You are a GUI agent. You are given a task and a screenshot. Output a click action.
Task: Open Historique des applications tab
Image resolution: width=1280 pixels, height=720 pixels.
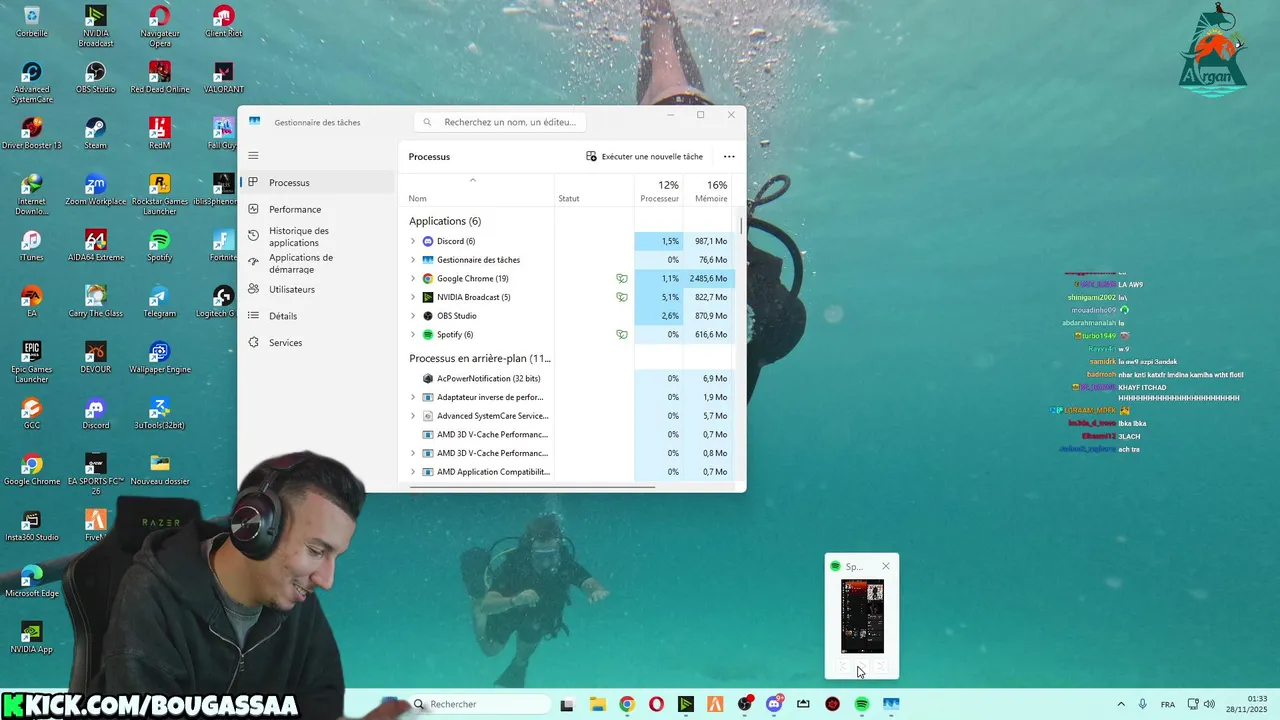pyautogui.click(x=318, y=236)
